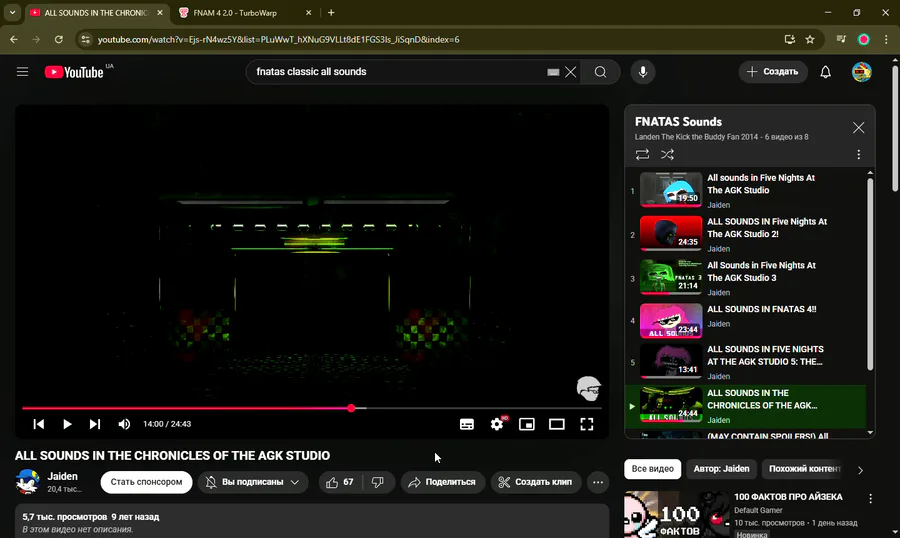Skip to next playlist video
The height and width of the screenshot is (538, 900).
(x=95, y=424)
